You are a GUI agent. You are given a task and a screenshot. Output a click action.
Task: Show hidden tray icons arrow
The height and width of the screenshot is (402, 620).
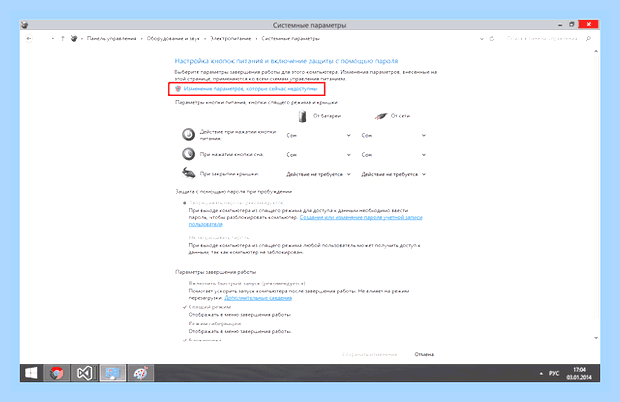[x=541, y=374]
